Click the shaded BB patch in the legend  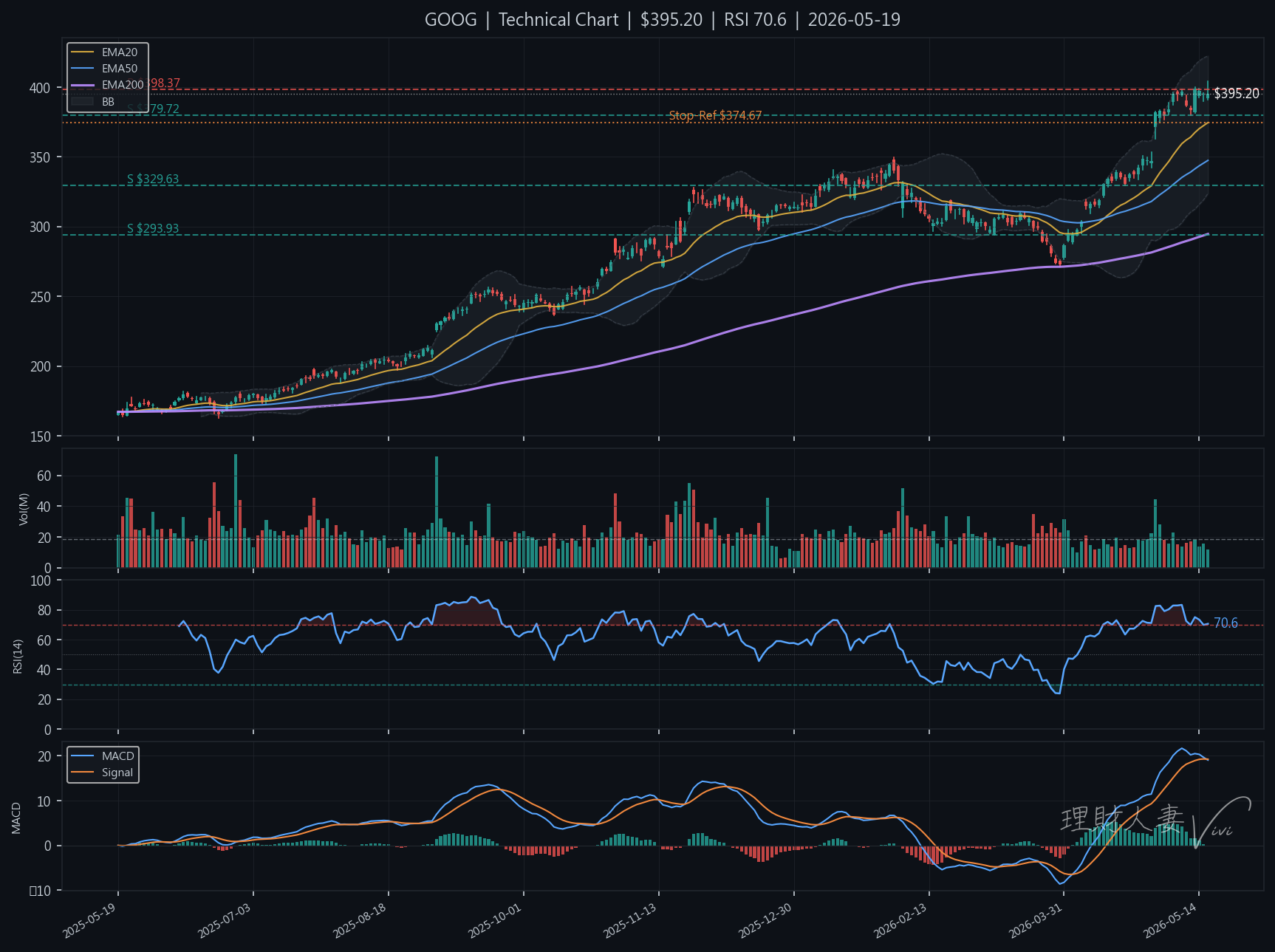click(82, 101)
